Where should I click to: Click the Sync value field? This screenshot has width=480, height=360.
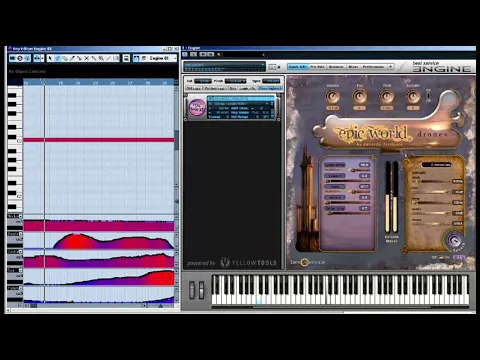click(271, 81)
